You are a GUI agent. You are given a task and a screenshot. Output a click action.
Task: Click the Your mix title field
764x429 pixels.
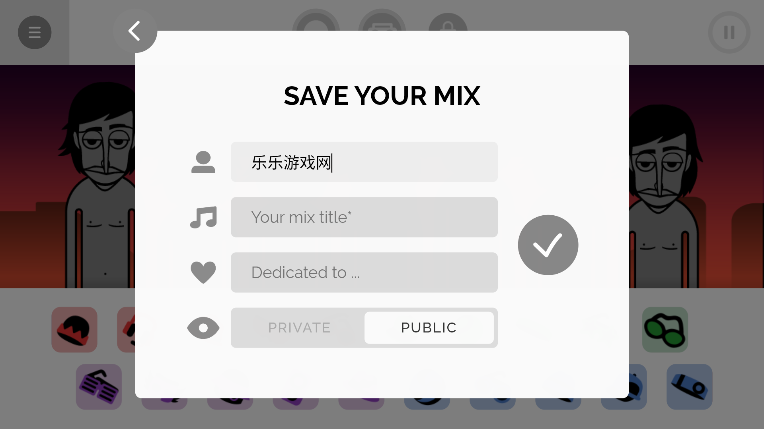[x=364, y=217]
